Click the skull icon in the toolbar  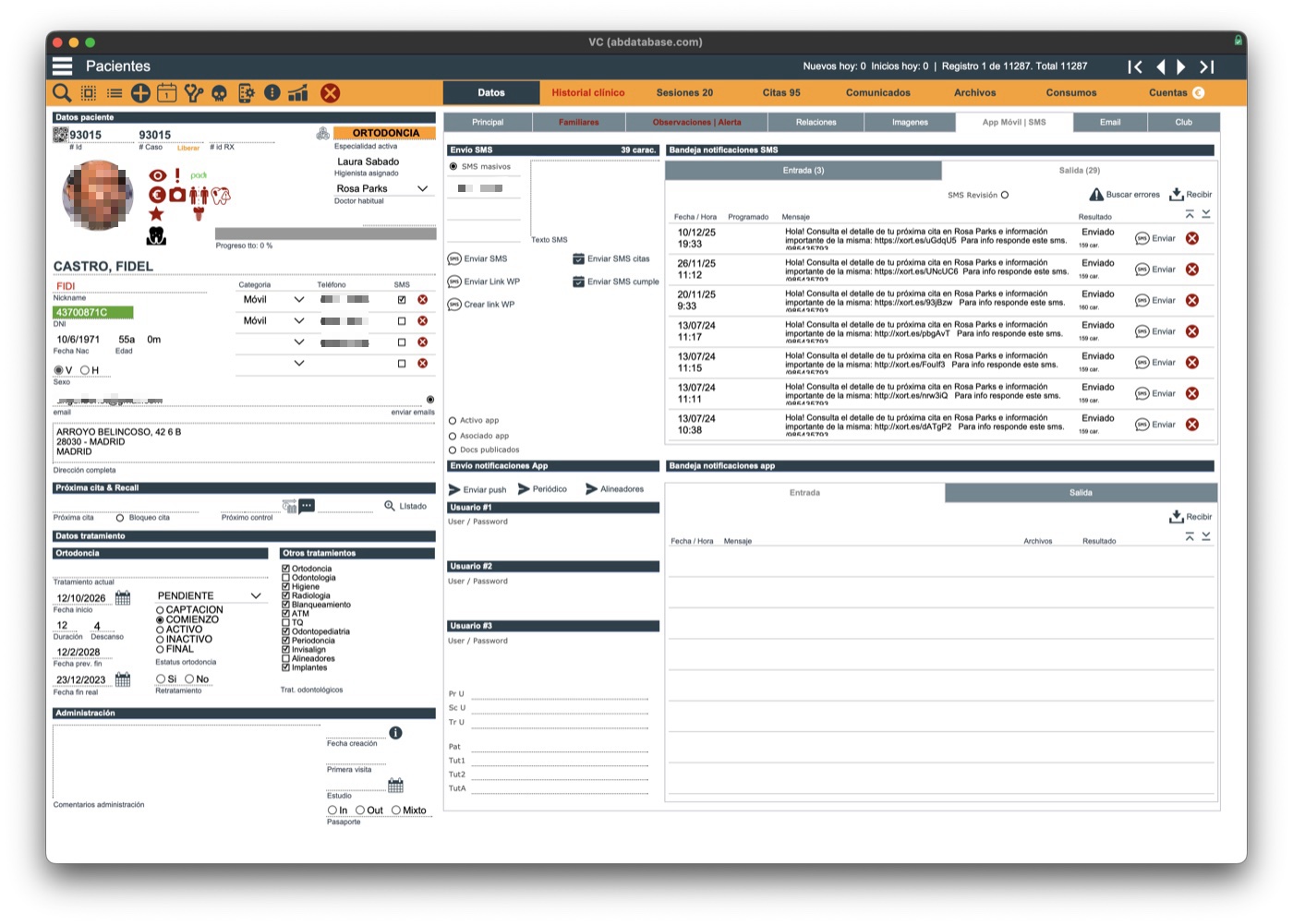(x=220, y=92)
